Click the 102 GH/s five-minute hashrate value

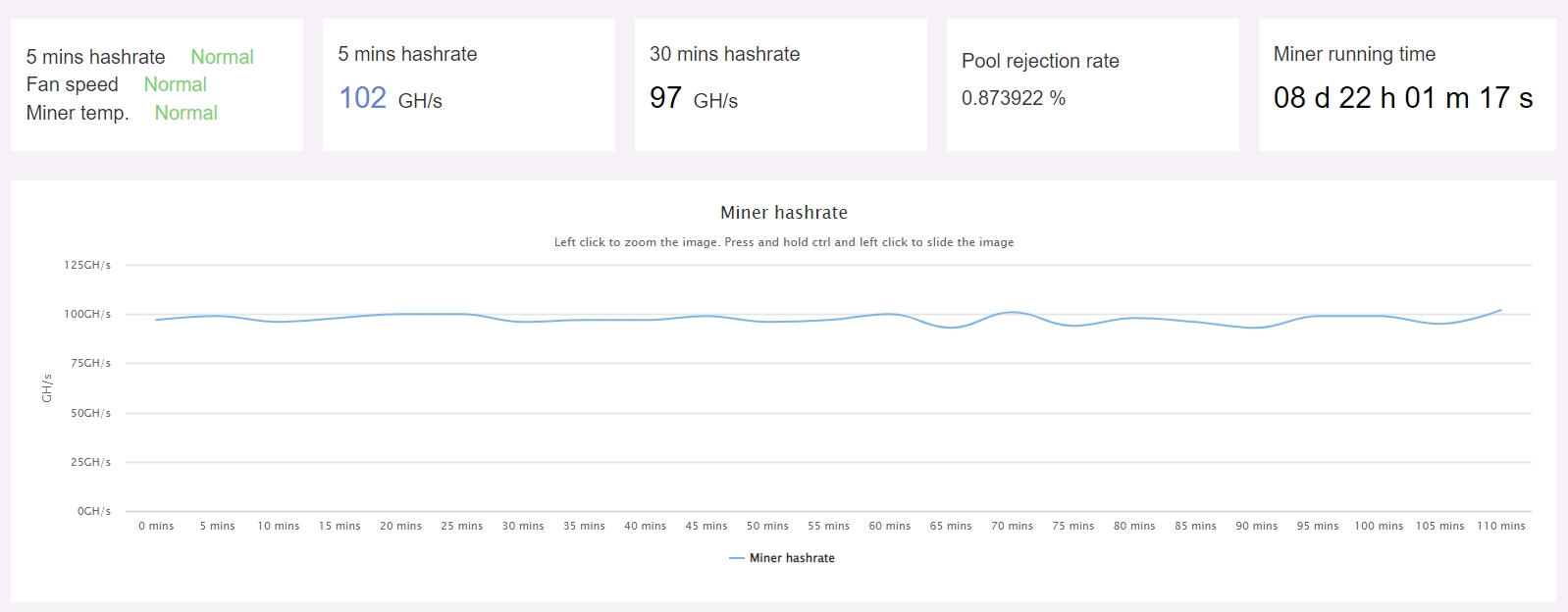(390, 99)
